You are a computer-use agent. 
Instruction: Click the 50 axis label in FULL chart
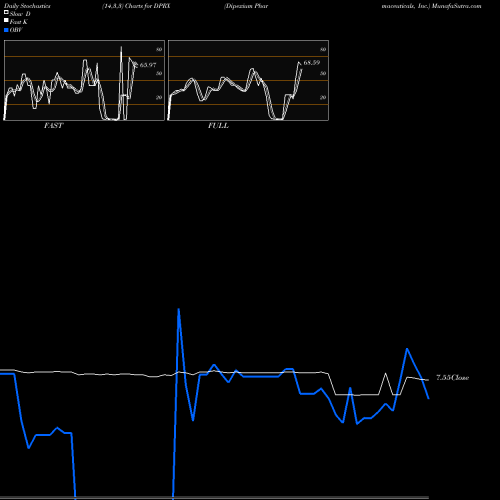tap(323, 73)
